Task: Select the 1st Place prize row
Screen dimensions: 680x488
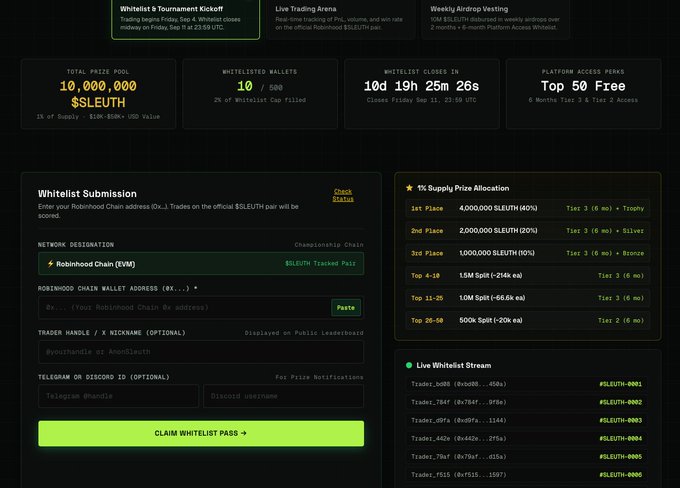Action: click(528, 208)
